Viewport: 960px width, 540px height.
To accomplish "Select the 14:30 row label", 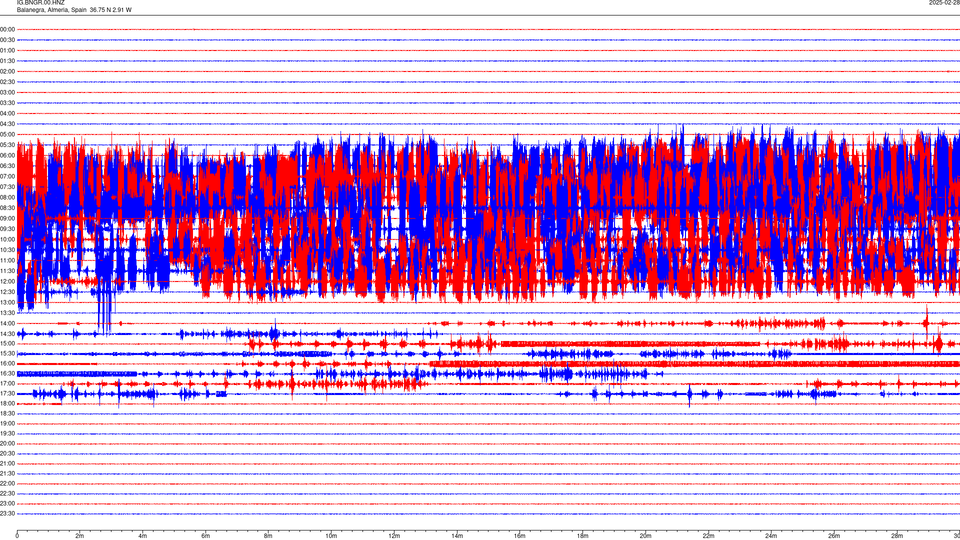I will tap(7, 334).
